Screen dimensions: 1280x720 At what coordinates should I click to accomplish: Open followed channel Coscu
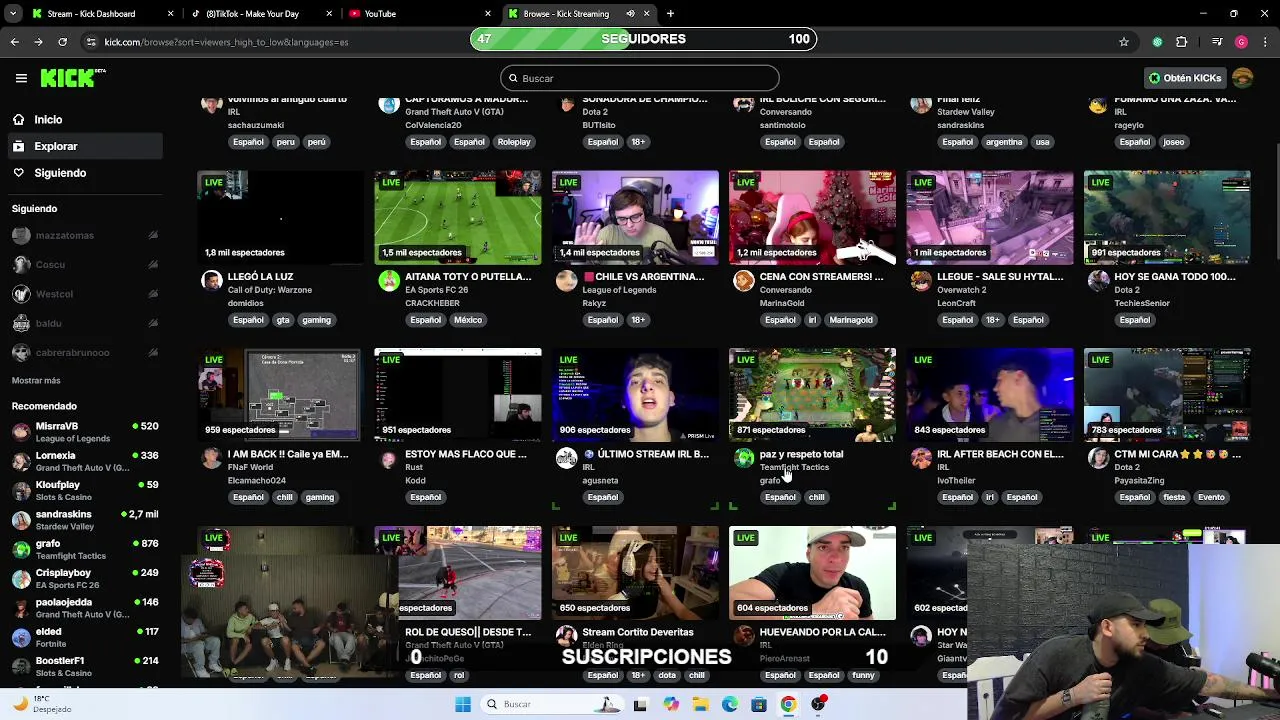(x=85, y=265)
